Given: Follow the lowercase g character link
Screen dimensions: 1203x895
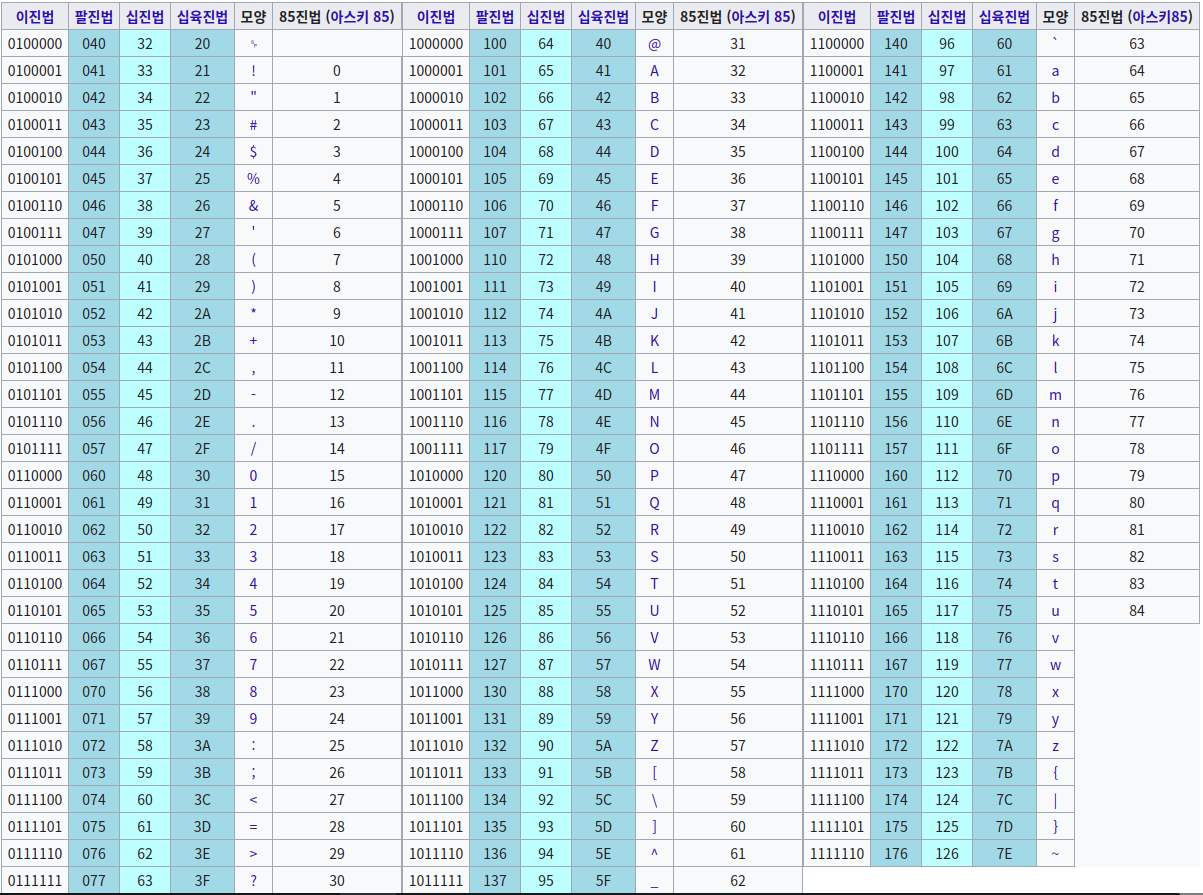Looking at the screenshot, I should tap(1056, 233).
